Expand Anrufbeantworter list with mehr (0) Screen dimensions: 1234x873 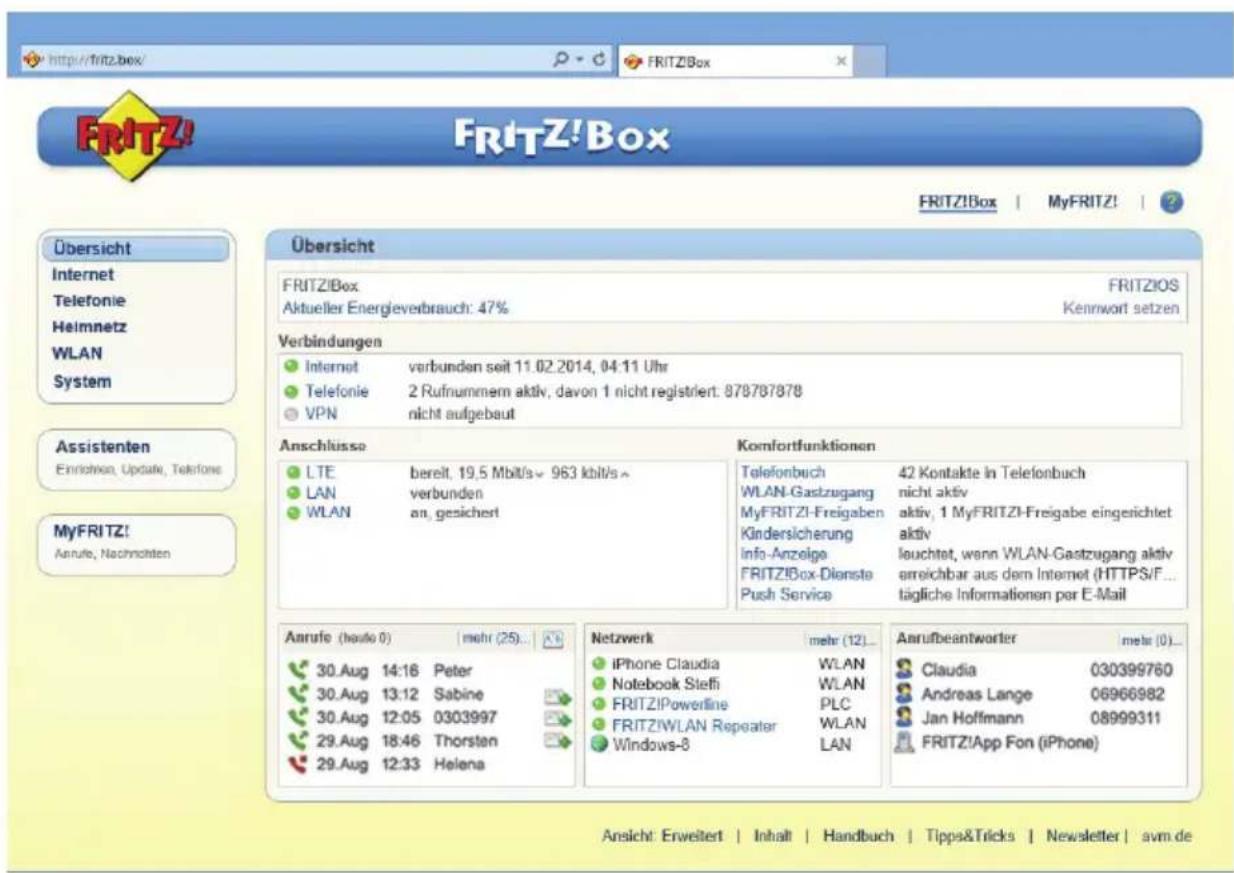tap(1152, 640)
